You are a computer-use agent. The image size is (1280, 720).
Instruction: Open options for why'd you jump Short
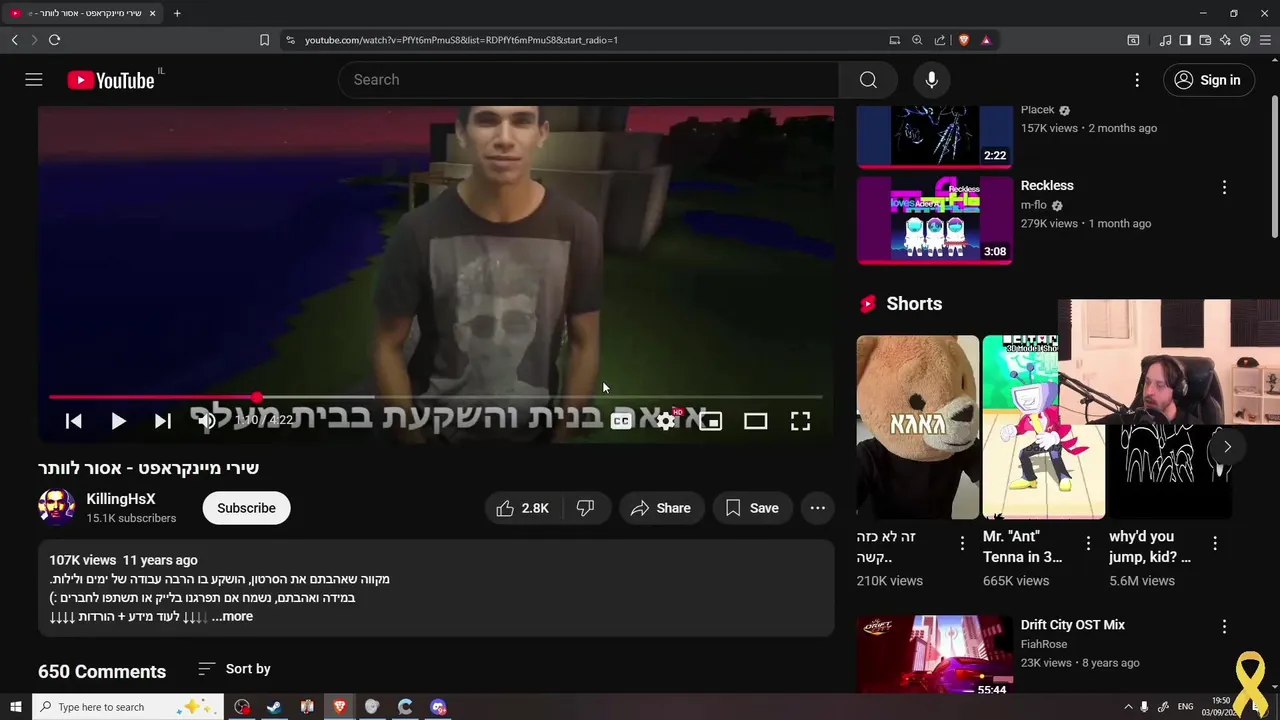(x=1214, y=543)
